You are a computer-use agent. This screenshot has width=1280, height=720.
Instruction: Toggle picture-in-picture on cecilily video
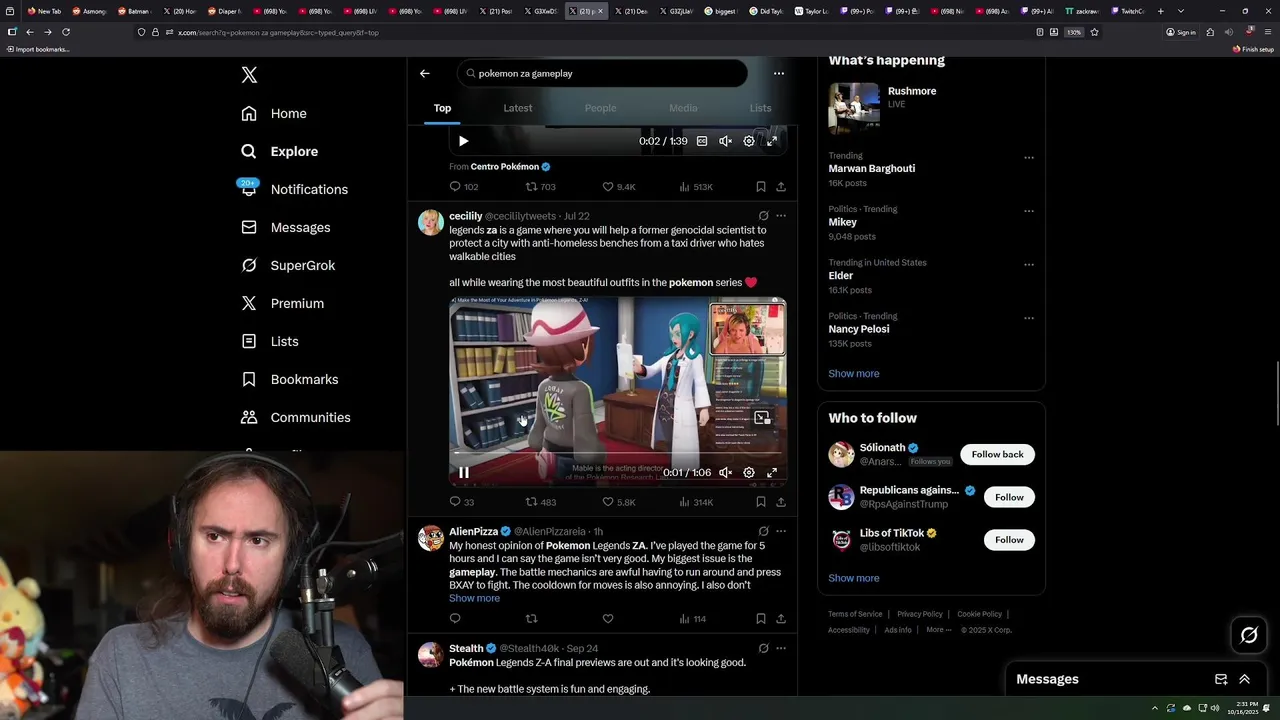point(763,418)
